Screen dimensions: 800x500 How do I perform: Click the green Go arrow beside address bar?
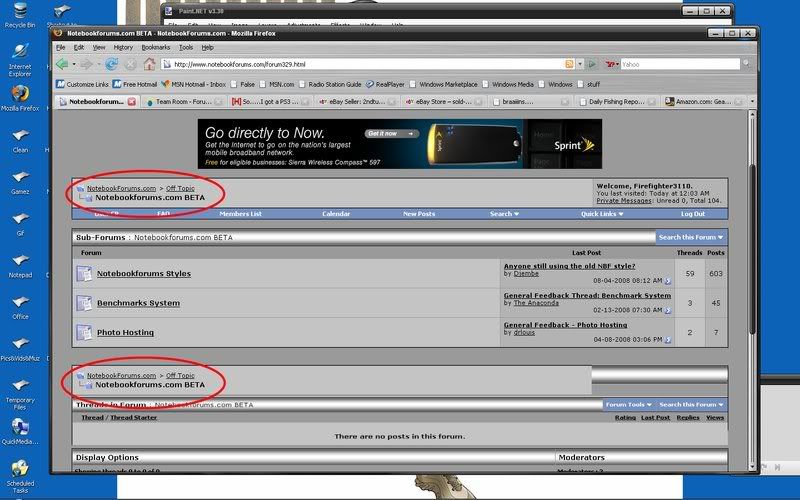click(x=592, y=64)
